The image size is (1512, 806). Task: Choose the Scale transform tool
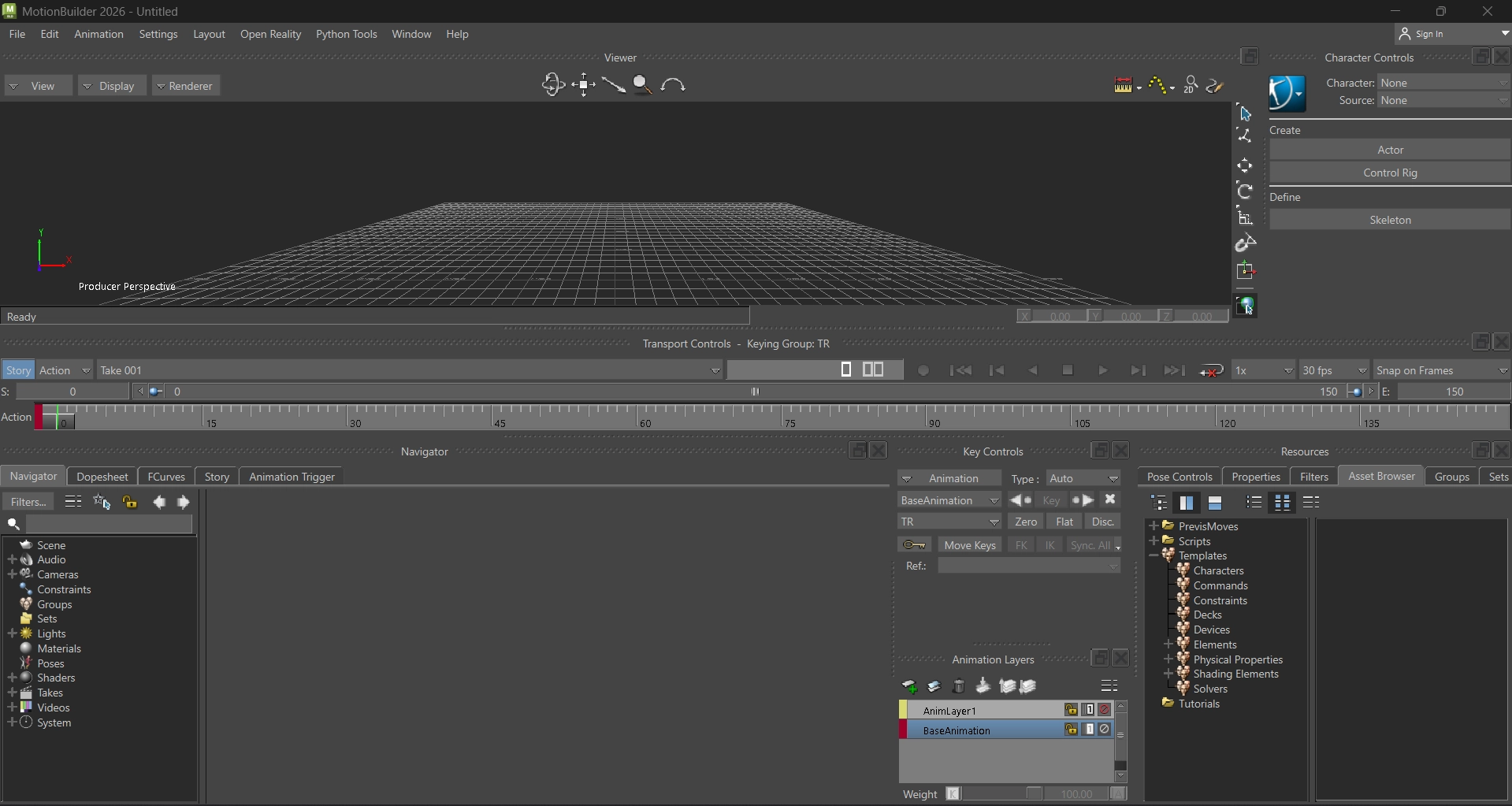[1245, 217]
